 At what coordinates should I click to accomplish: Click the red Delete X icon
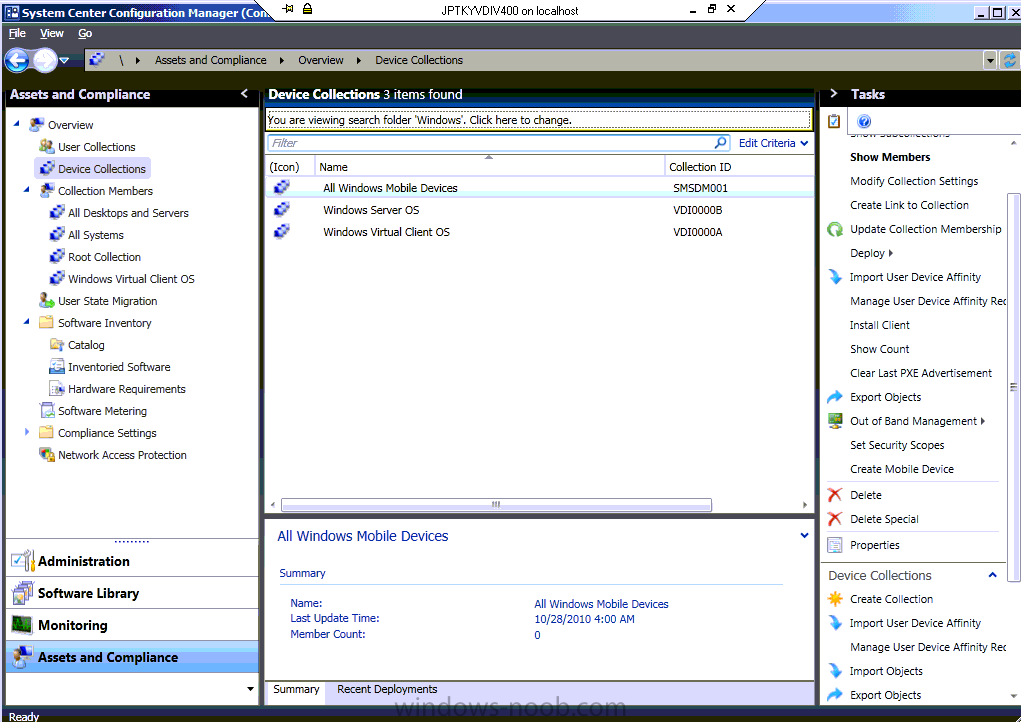[835, 495]
